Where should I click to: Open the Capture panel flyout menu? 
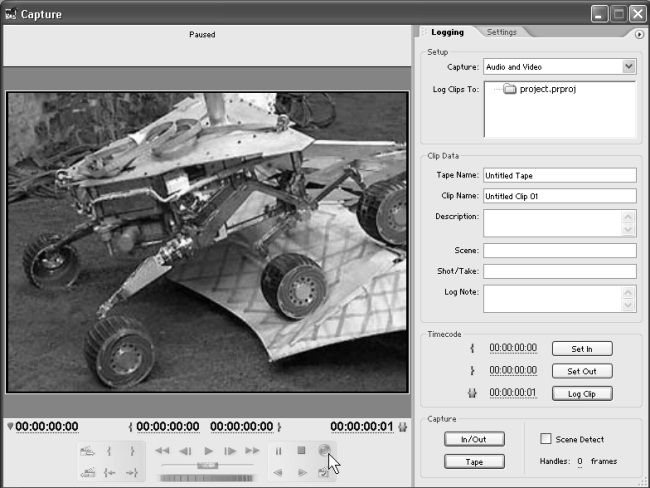pyautogui.click(x=639, y=33)
